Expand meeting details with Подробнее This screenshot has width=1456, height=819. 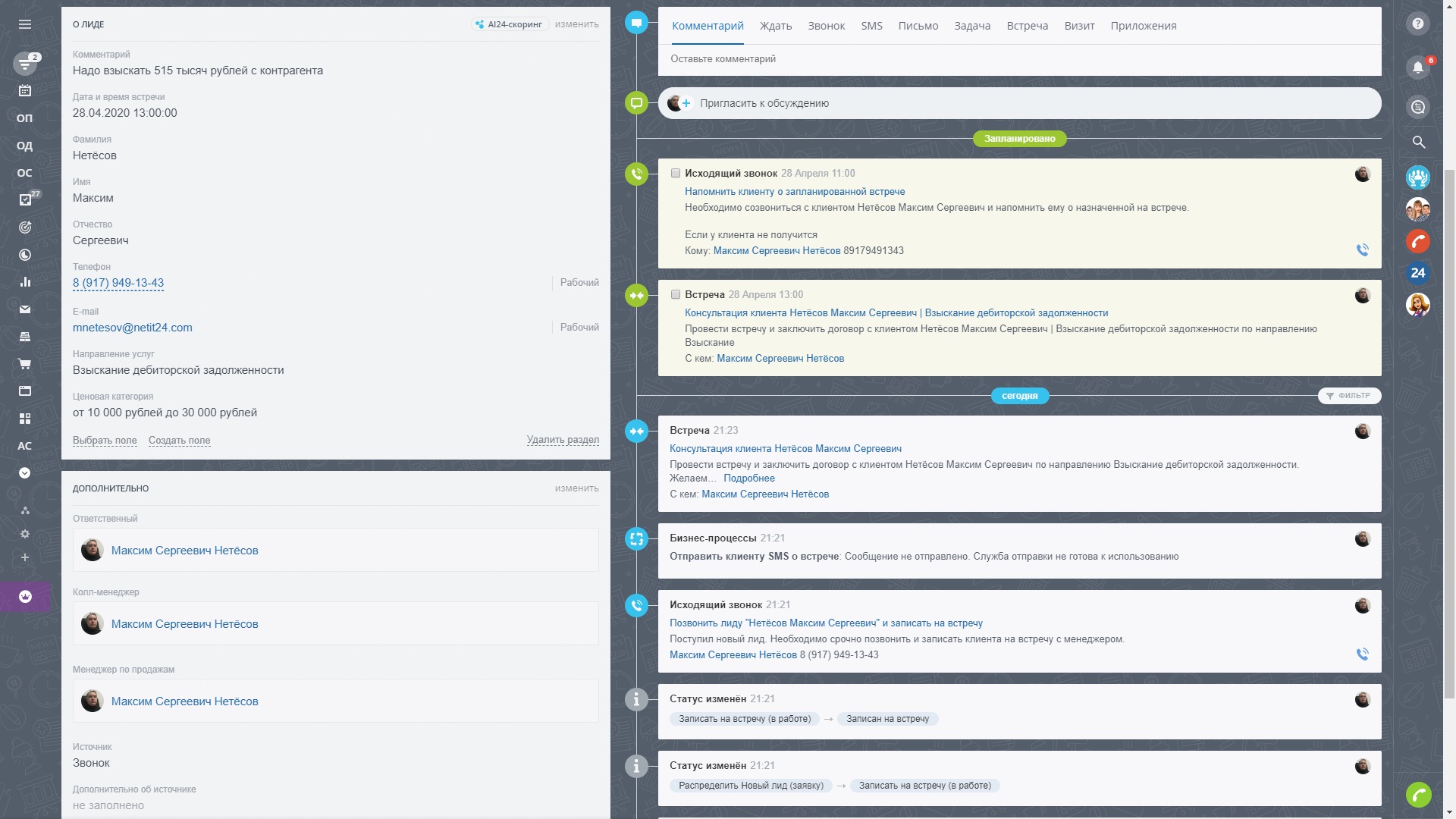(x=748, y=479)
